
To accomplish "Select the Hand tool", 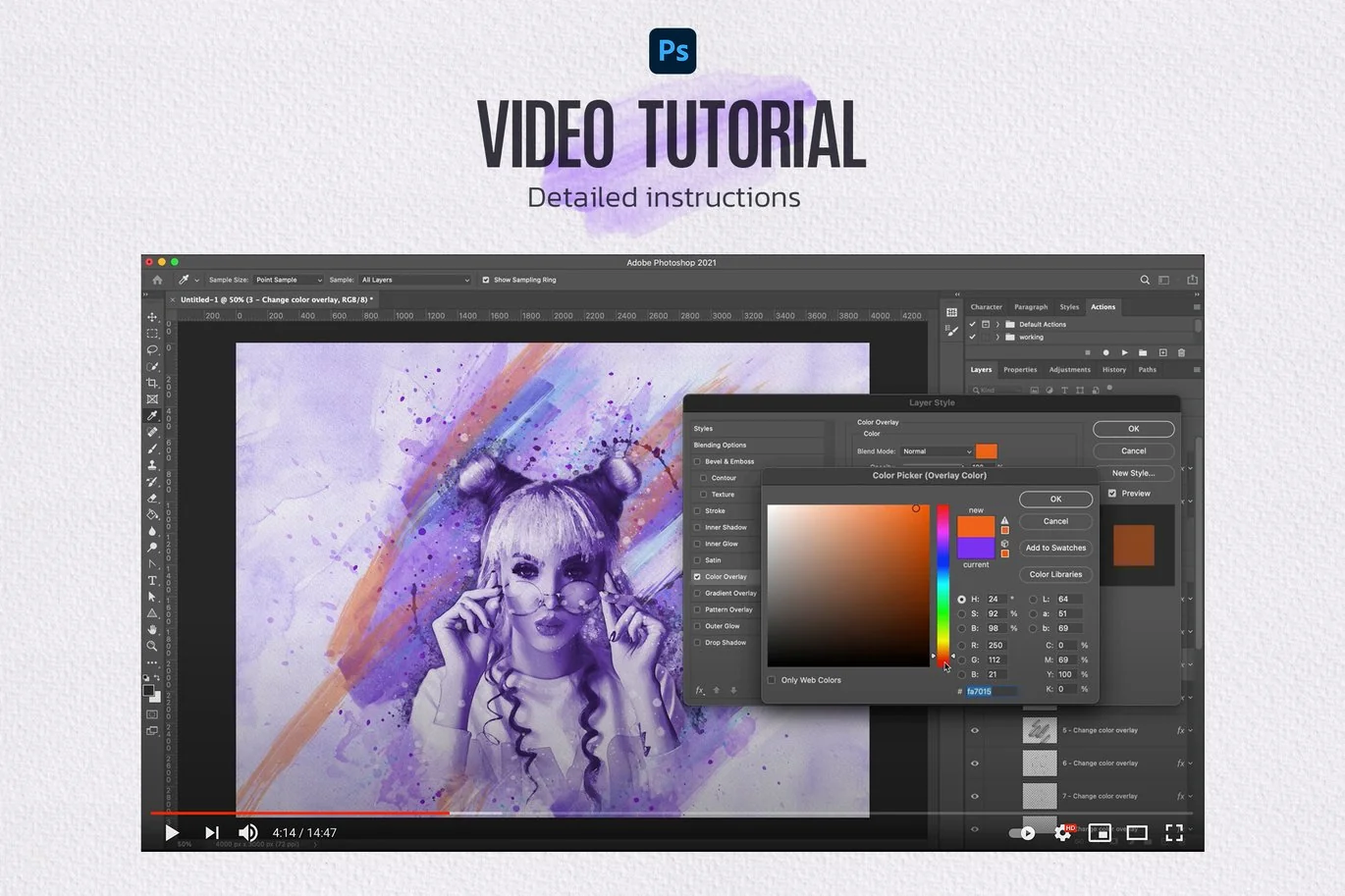I will pos(152,629).
